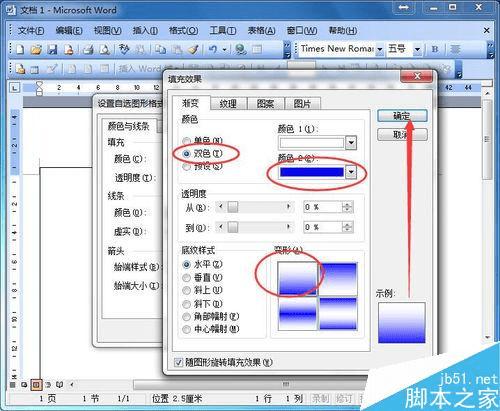Click the blue 颜色 2 color swatch
500x411 pixels.
point(312,172)
